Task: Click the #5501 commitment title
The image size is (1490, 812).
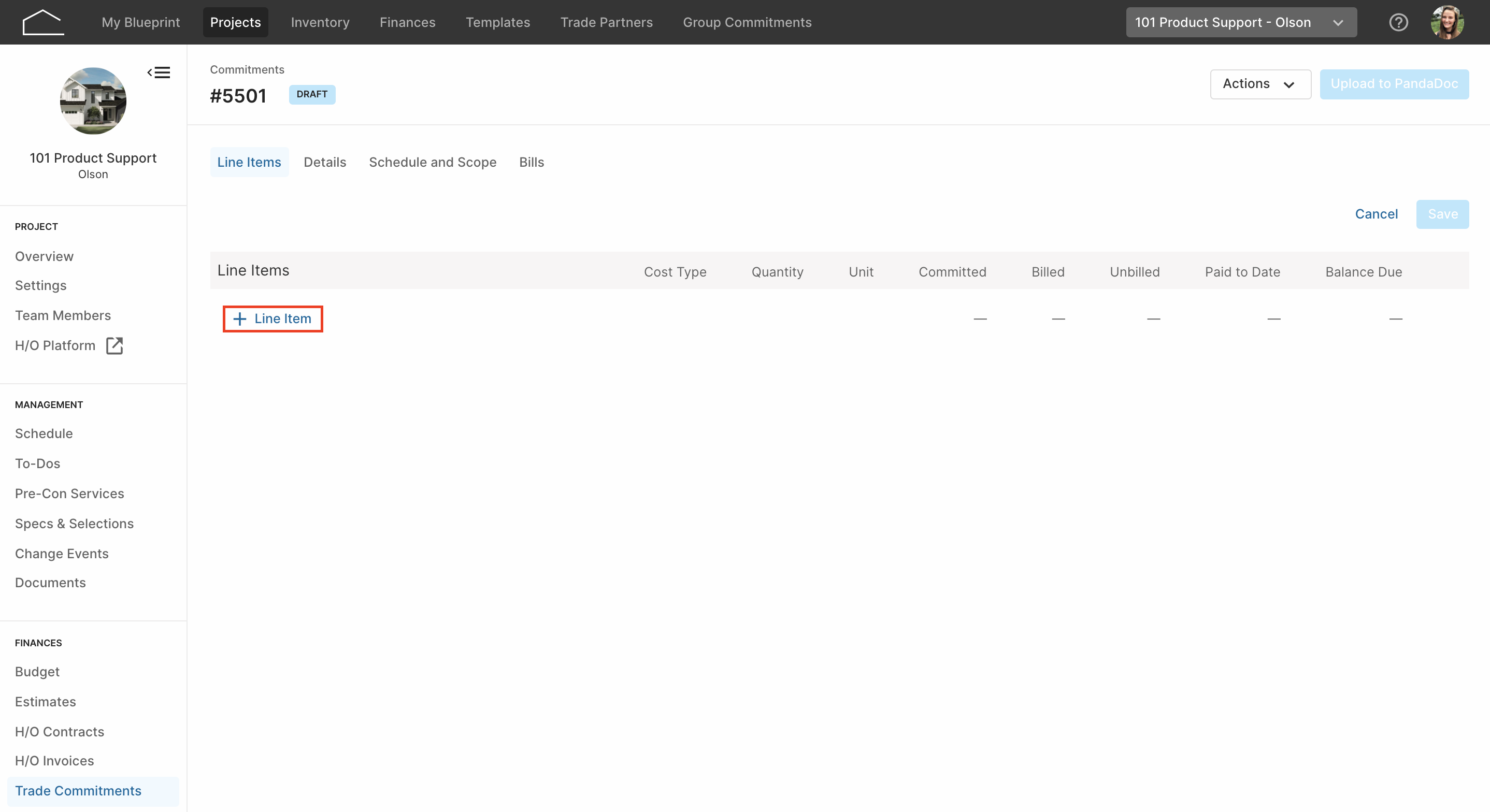Action: (x=238, y=96)
